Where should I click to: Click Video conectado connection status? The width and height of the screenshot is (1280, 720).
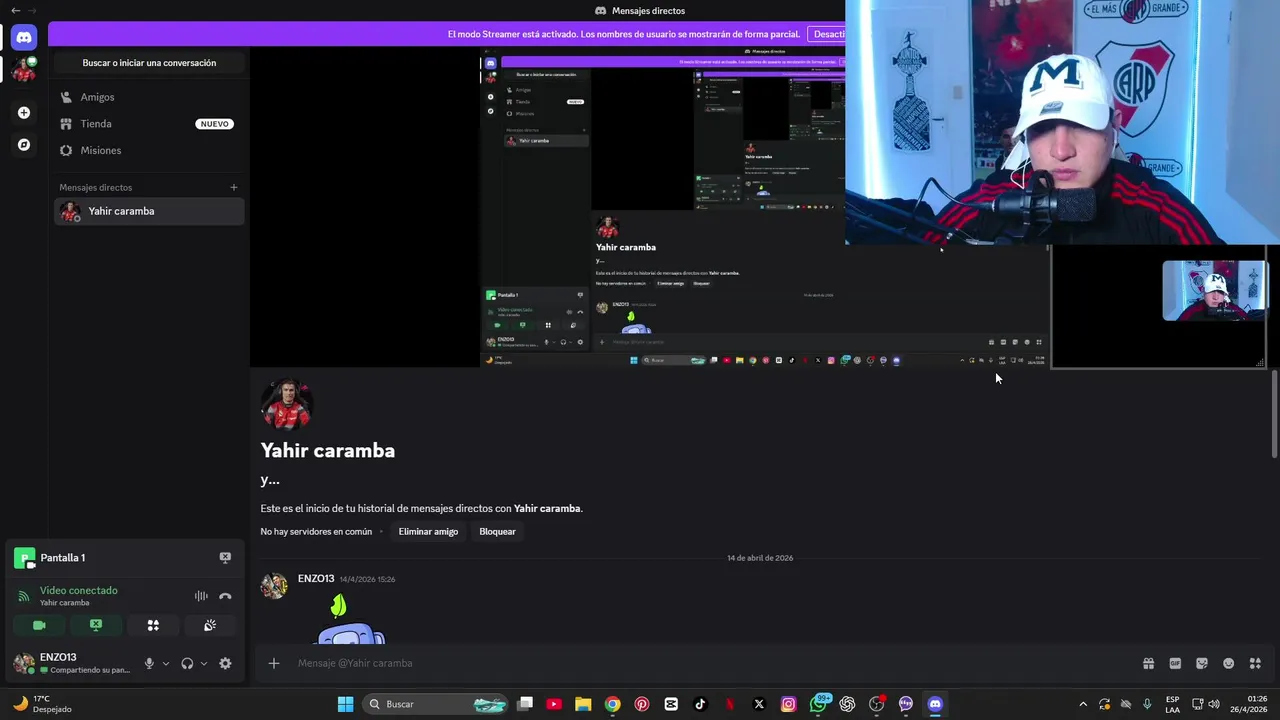78,591
